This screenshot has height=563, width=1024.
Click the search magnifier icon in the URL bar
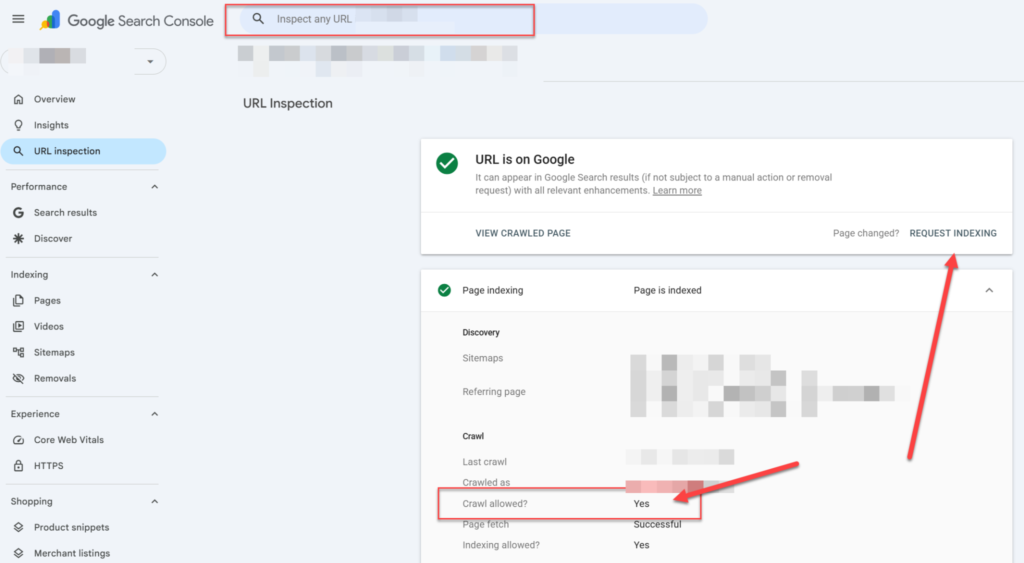(x=259, y=19)
